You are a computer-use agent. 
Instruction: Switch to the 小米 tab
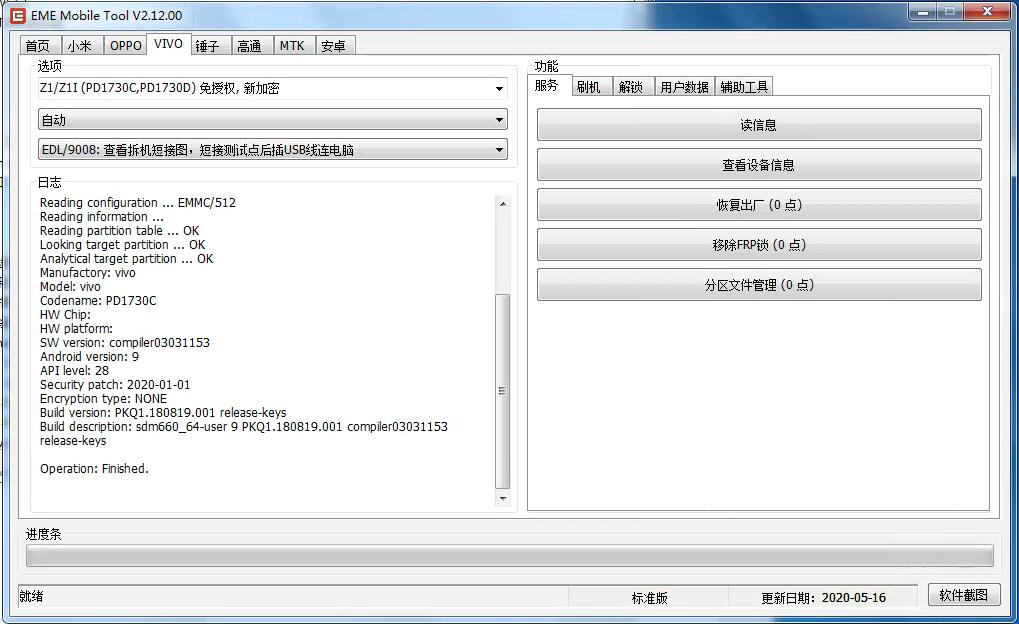81,46
